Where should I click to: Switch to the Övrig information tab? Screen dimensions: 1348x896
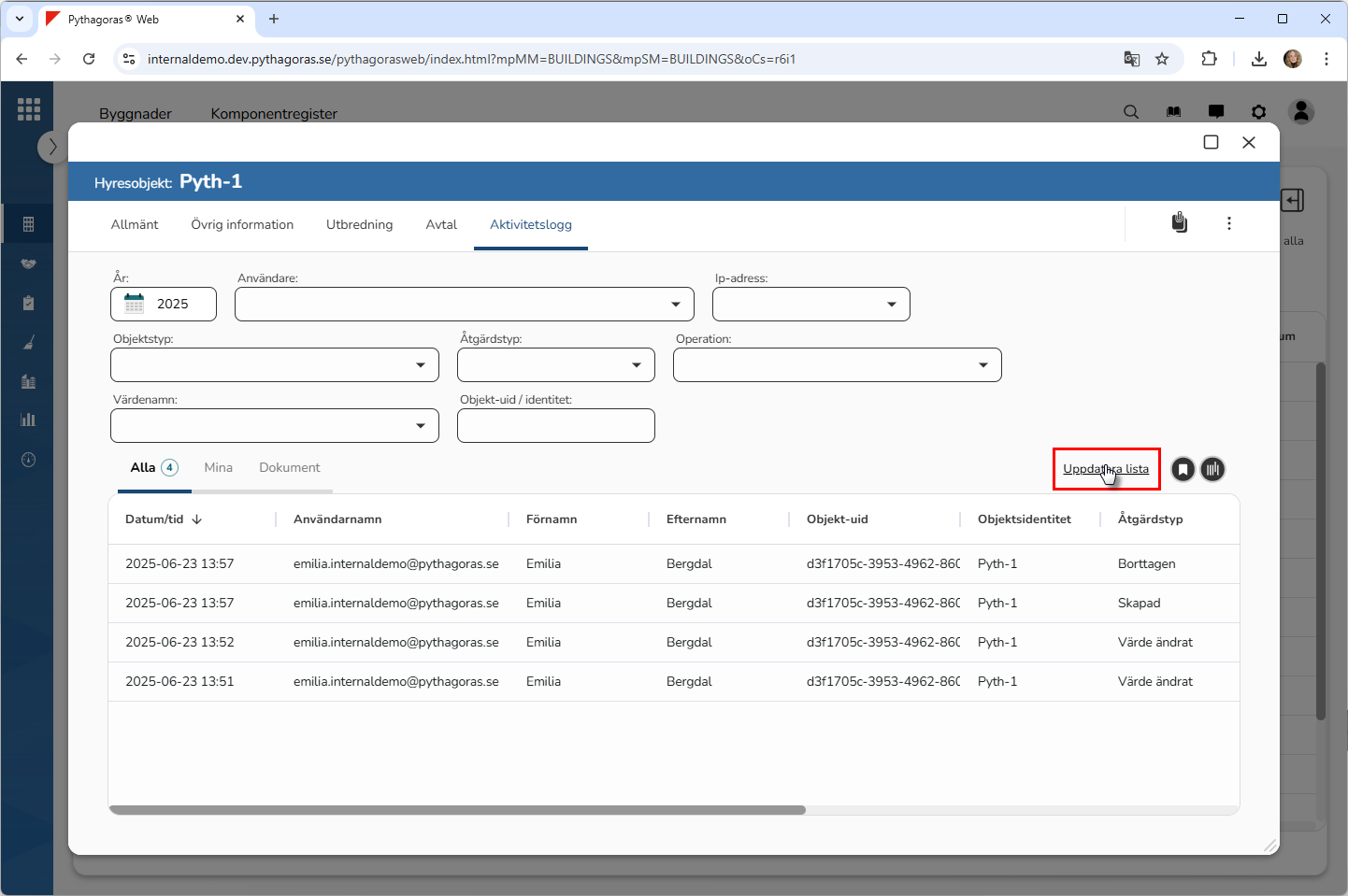pyautogui.click(x=242, y=224)
